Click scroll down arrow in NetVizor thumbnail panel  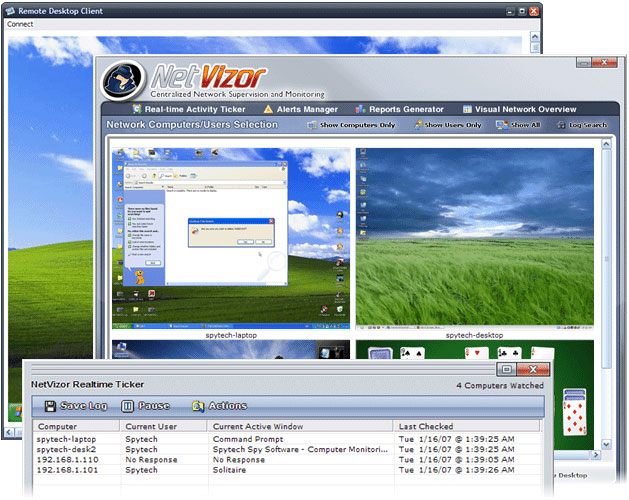[606, 444]
